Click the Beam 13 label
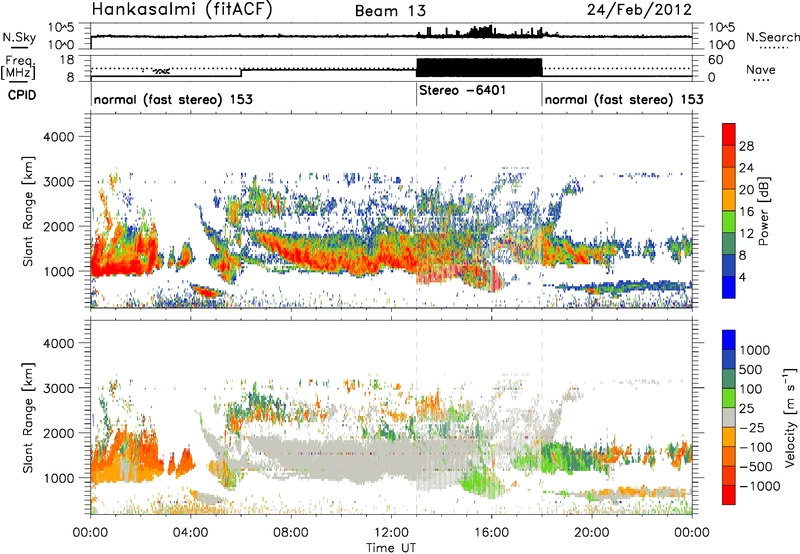 coord(390,11)
